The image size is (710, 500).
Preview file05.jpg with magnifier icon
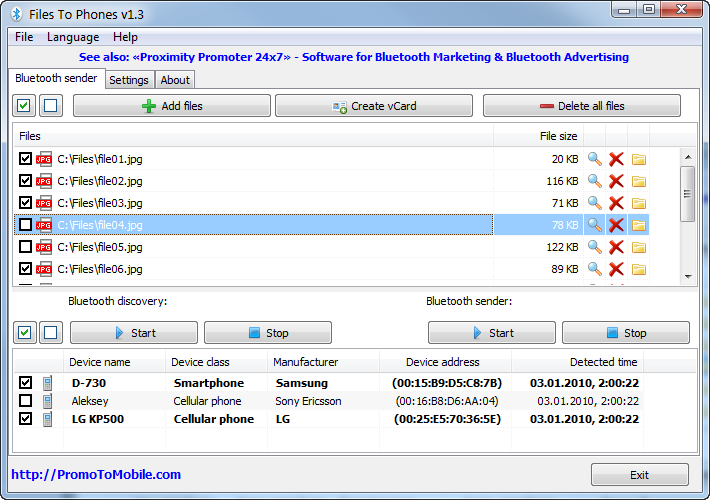595,247
